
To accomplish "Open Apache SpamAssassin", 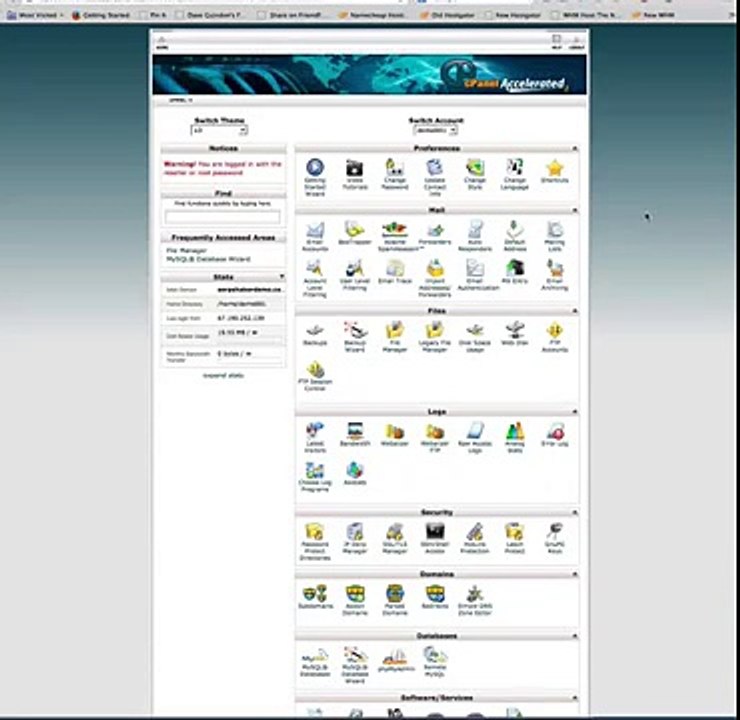I will click(395, 229).
